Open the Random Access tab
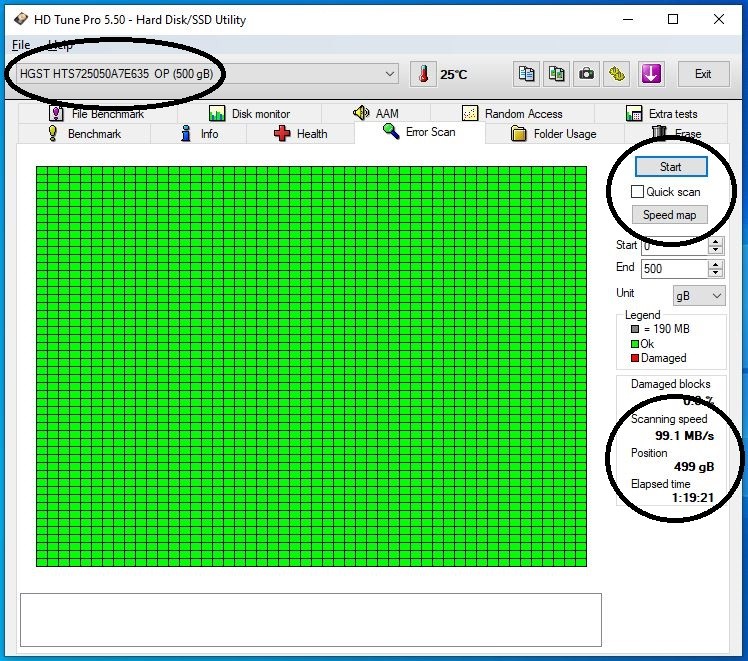 point(512,114)
